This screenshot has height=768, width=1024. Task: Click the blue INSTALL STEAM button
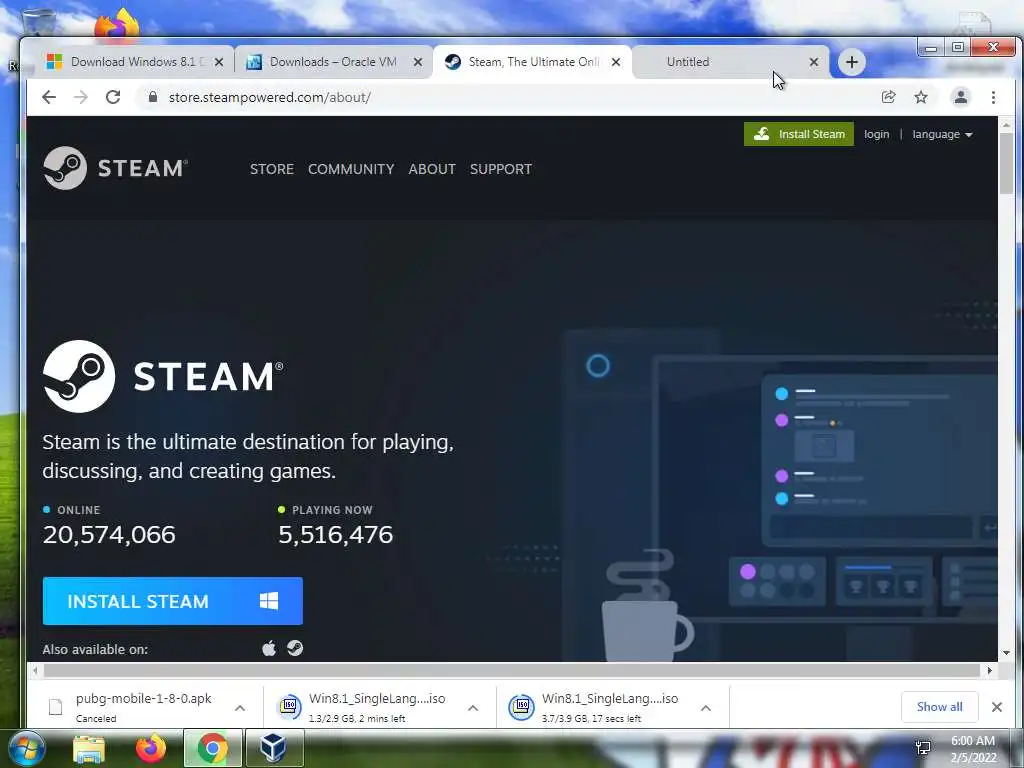click(x=172, y=601)
